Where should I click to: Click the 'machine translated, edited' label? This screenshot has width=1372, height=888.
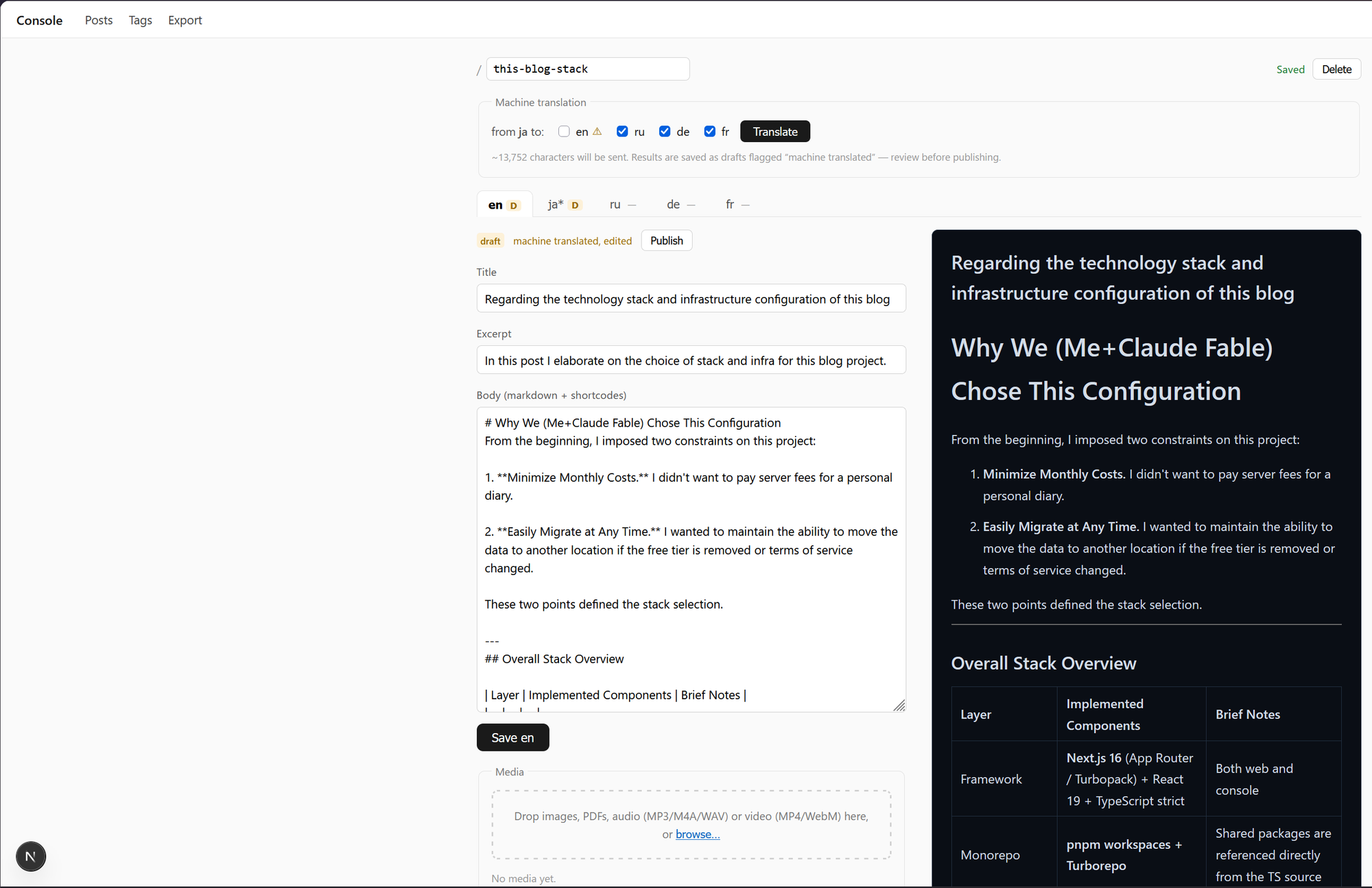click(572, 241)
